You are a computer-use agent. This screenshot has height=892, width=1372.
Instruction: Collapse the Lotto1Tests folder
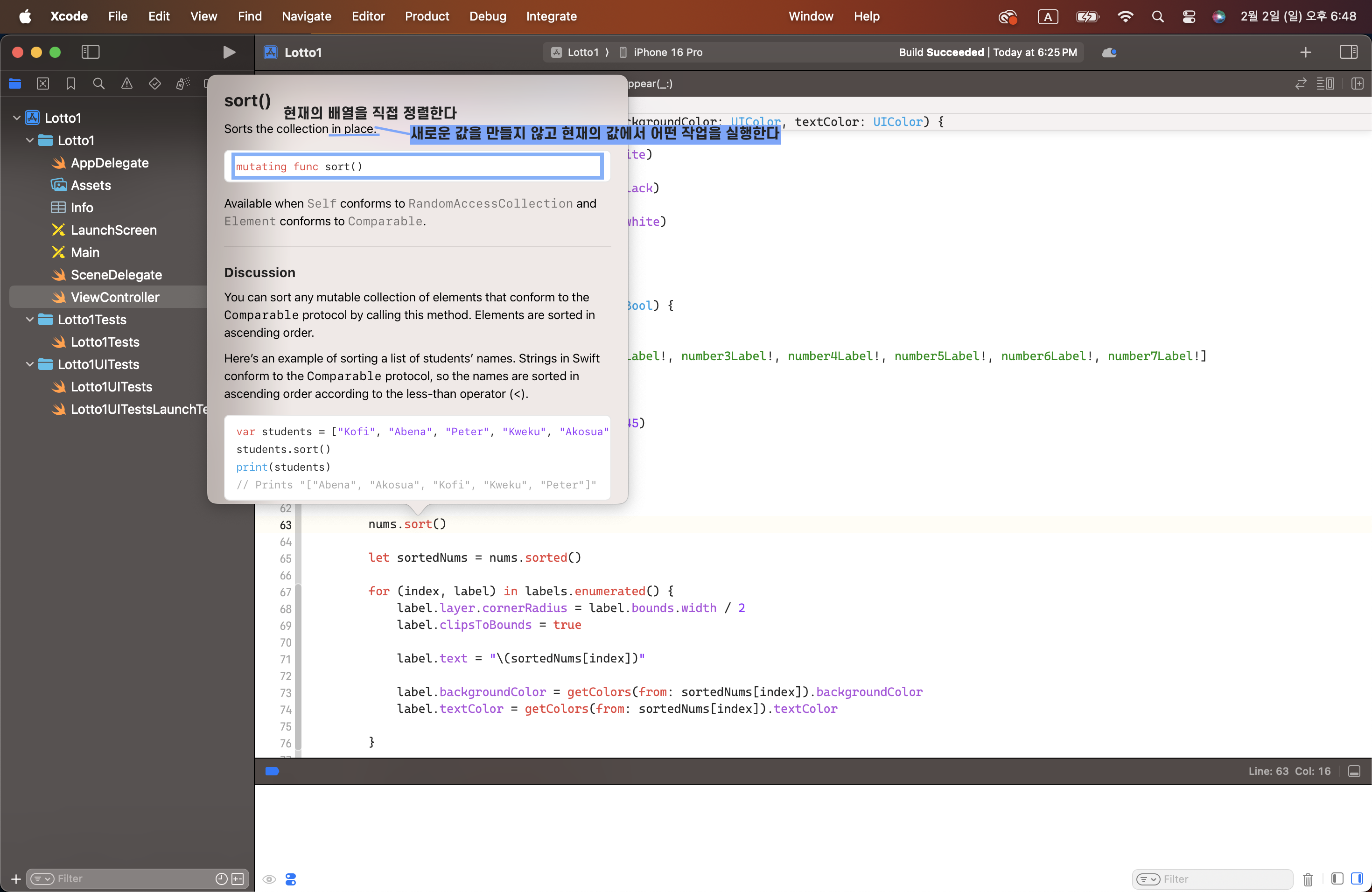pos(29,319)
